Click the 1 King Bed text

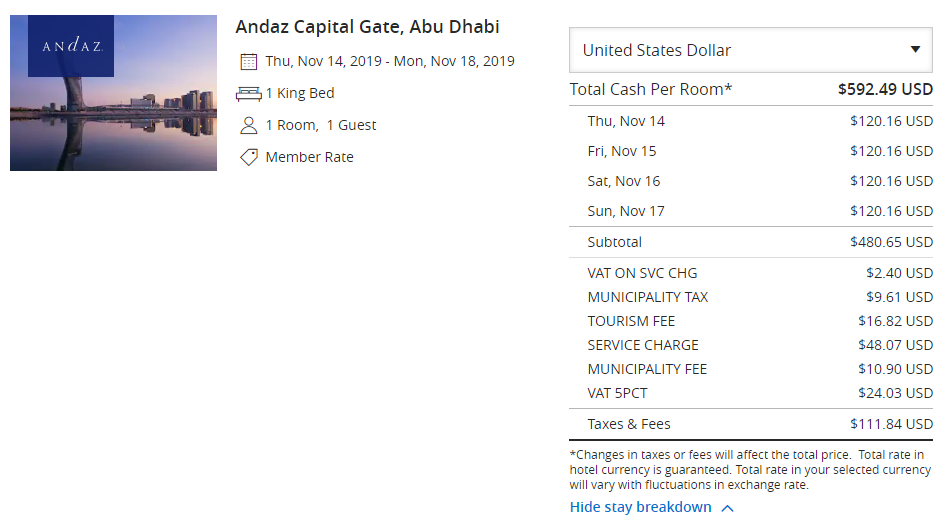pyautogui.click(x=300, y=93)
